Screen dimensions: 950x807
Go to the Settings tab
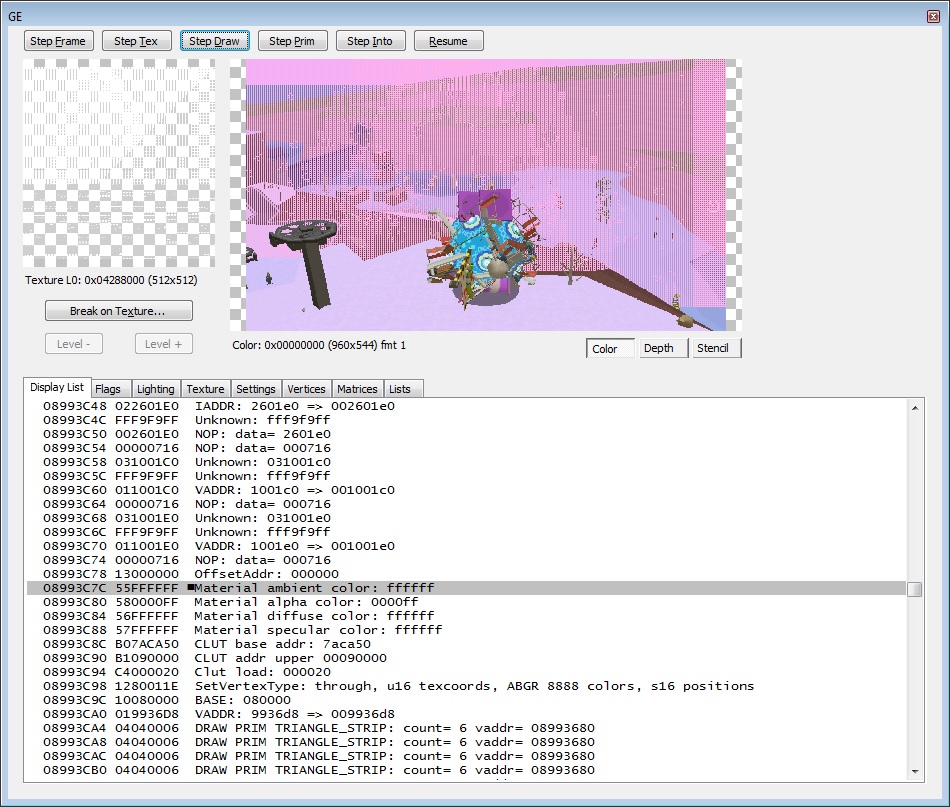point(256,389)
